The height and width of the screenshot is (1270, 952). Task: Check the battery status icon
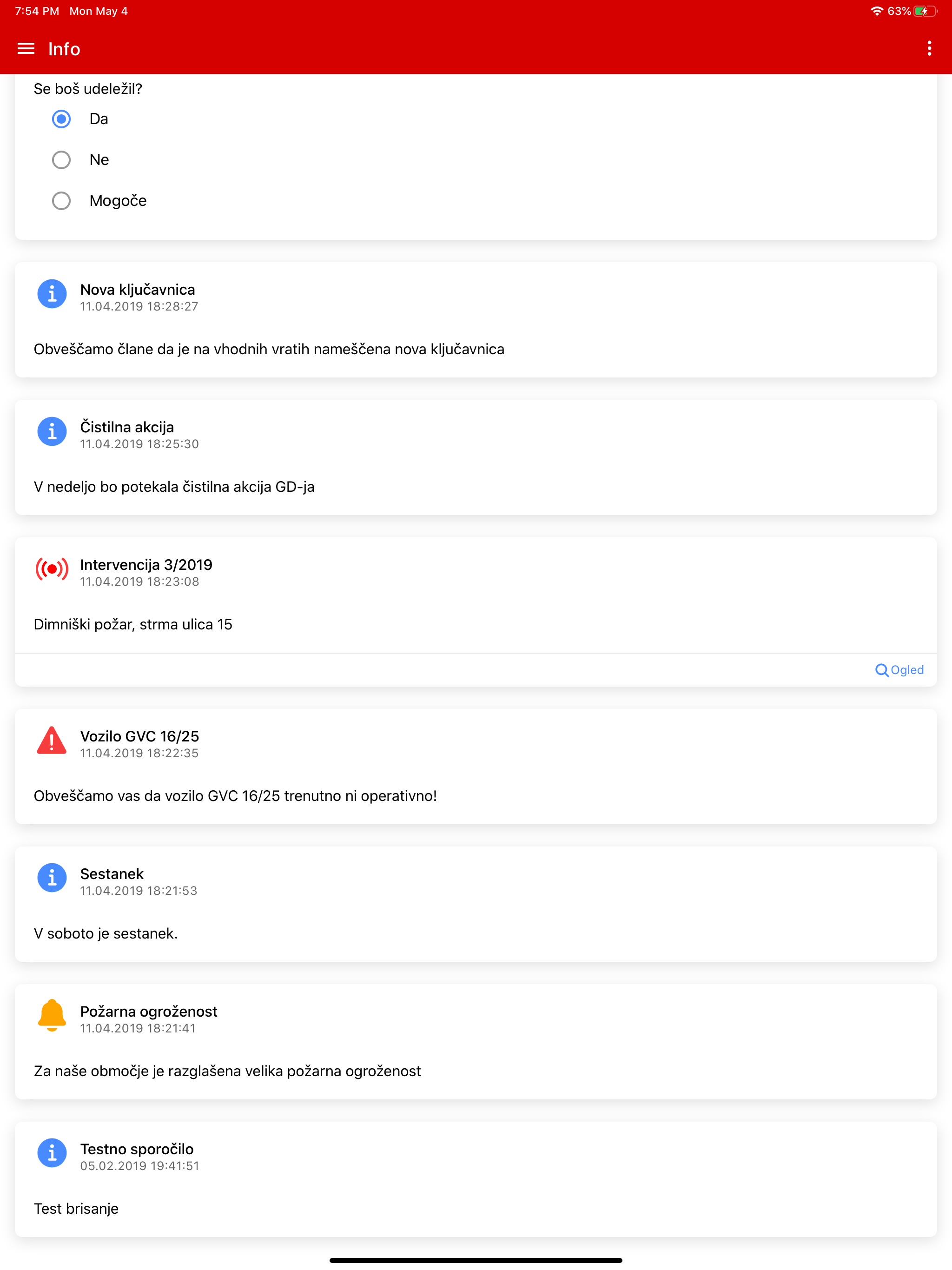[x=925, y=11]
